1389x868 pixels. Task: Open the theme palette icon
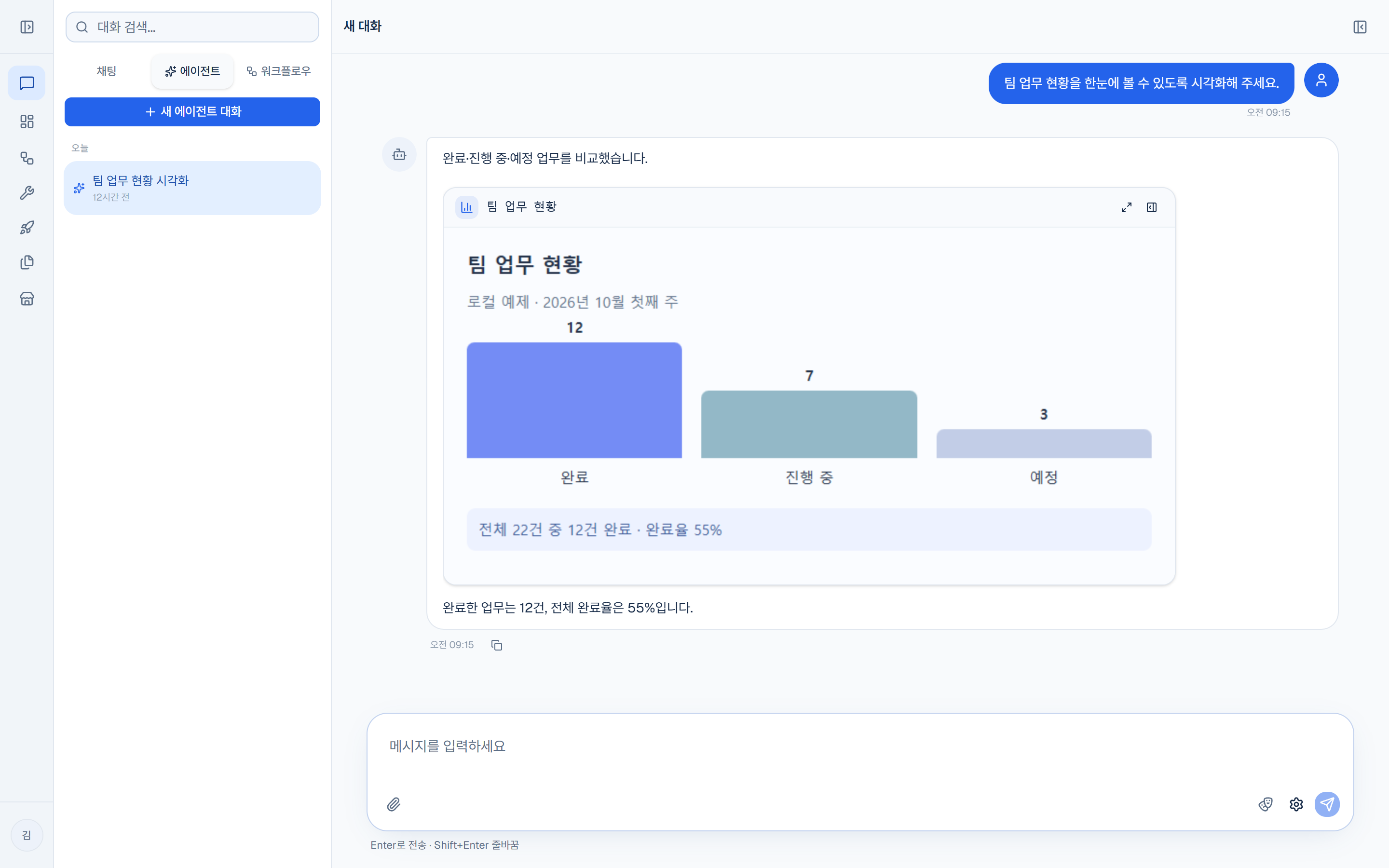[1266, 804]
